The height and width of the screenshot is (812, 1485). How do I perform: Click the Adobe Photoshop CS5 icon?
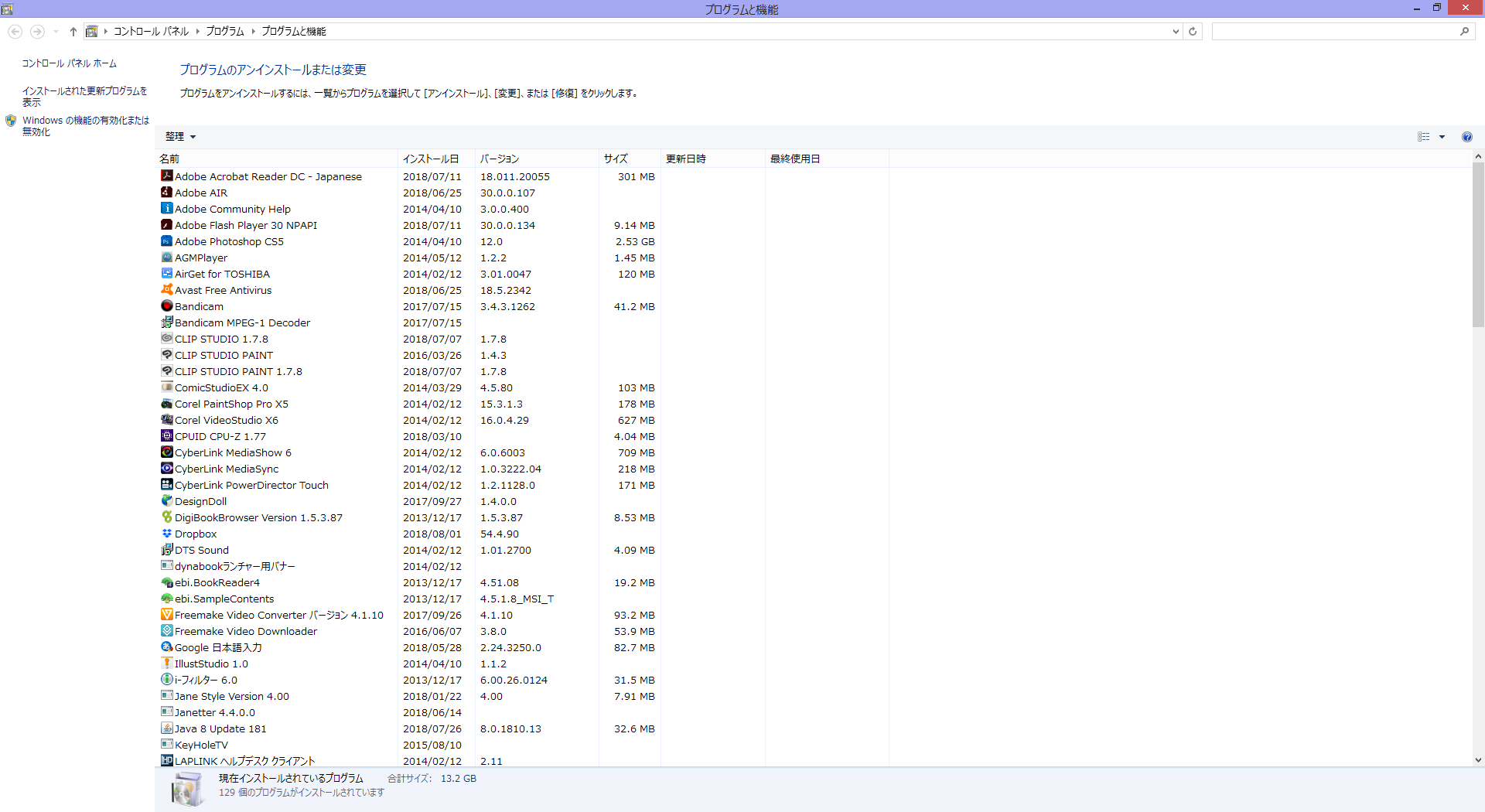point(166,241)
